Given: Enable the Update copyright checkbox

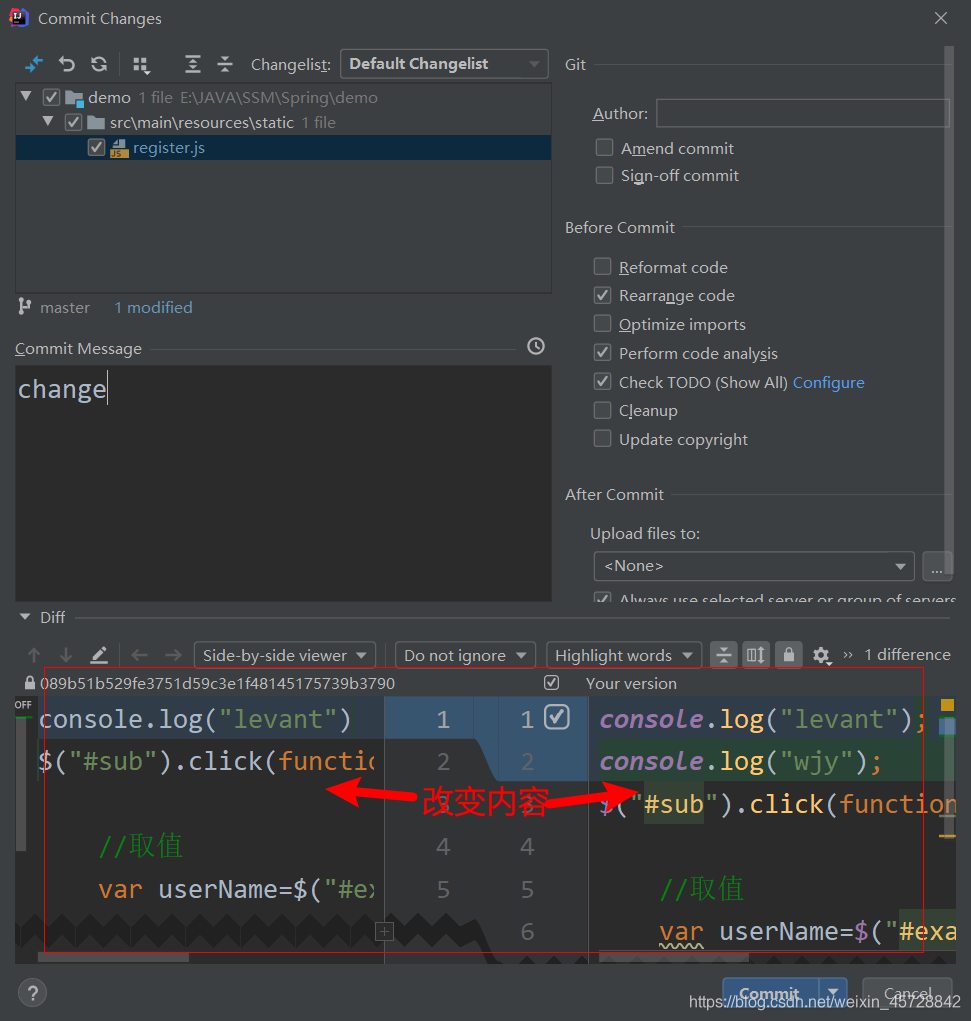Looking at the screenshot, I should pos(602,439).
